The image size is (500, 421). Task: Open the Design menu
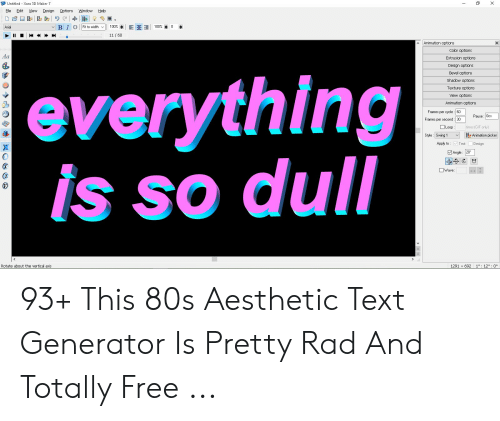(x=48, y=11)
